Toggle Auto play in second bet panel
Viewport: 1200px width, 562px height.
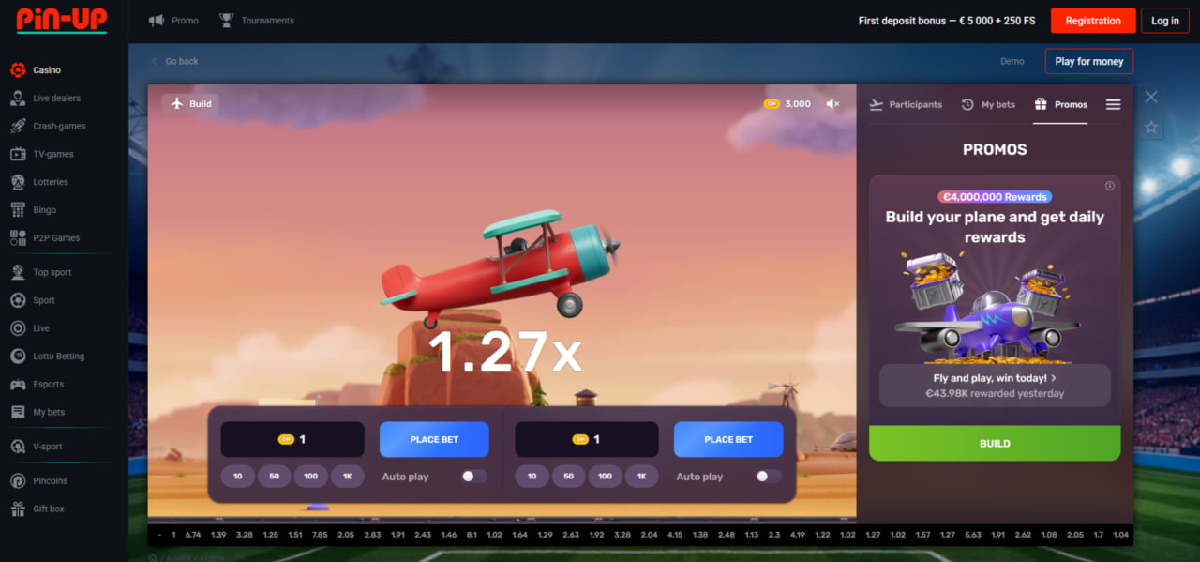(x=769, y=476)
